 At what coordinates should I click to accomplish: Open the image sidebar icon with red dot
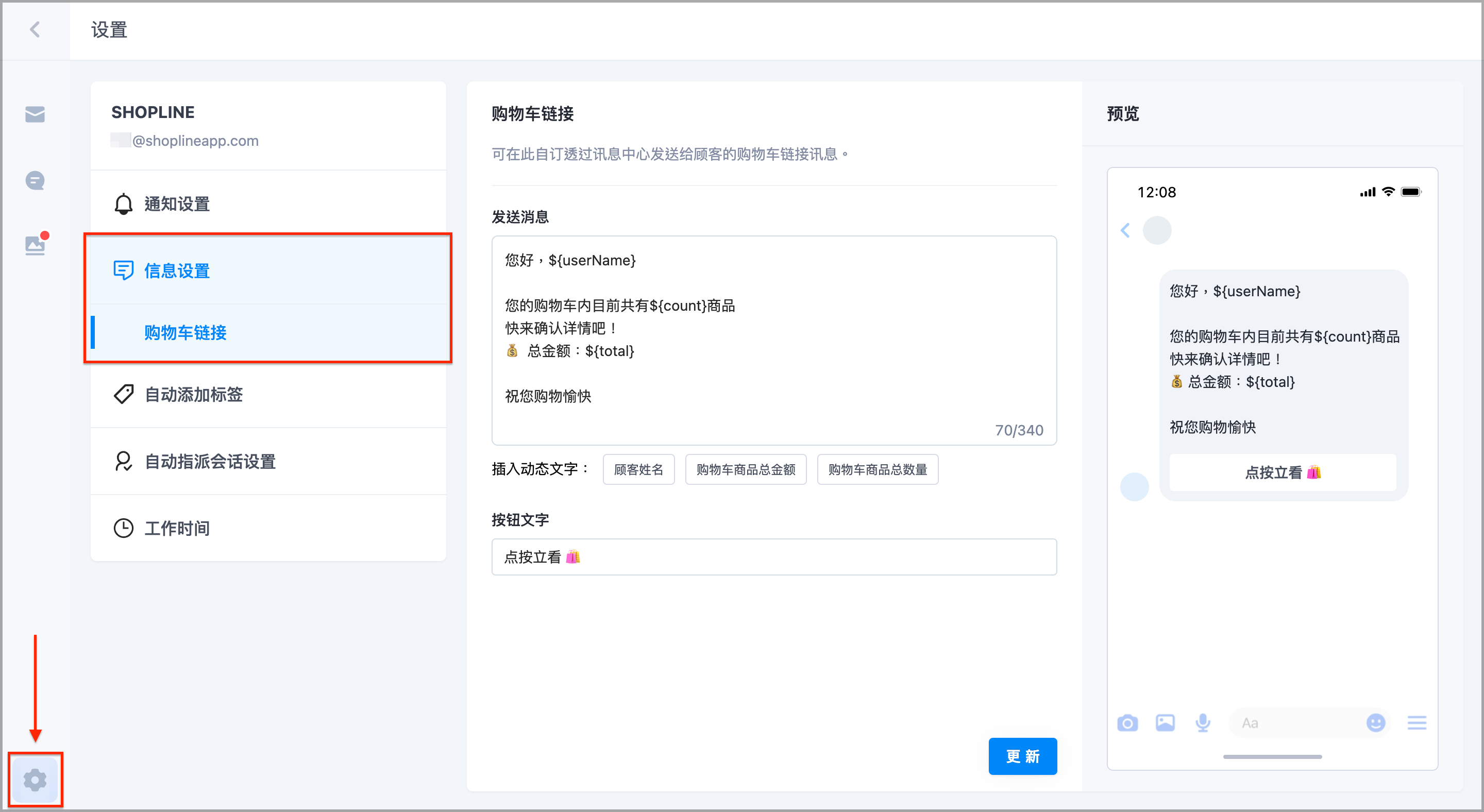coord(35,245)
